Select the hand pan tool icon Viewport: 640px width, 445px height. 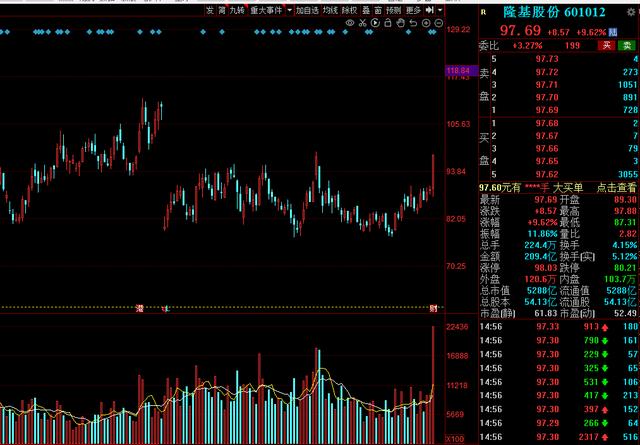pyautogui.click(x=400, y=23)
